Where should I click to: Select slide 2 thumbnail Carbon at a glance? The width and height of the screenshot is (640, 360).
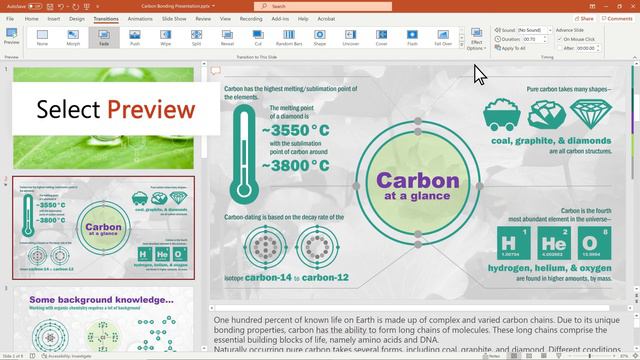click(103, 228)
